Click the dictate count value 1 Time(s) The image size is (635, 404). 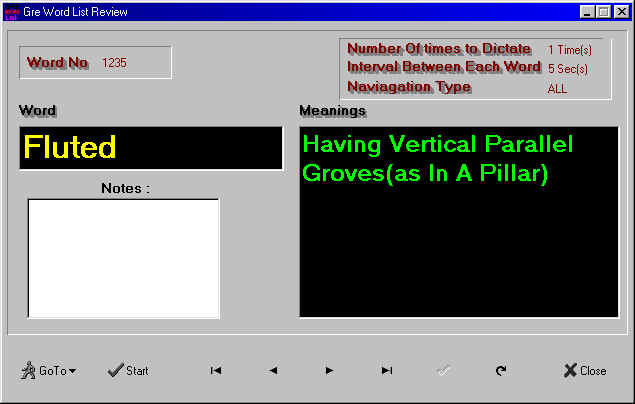pyautogui.click(x=569, y=49)
